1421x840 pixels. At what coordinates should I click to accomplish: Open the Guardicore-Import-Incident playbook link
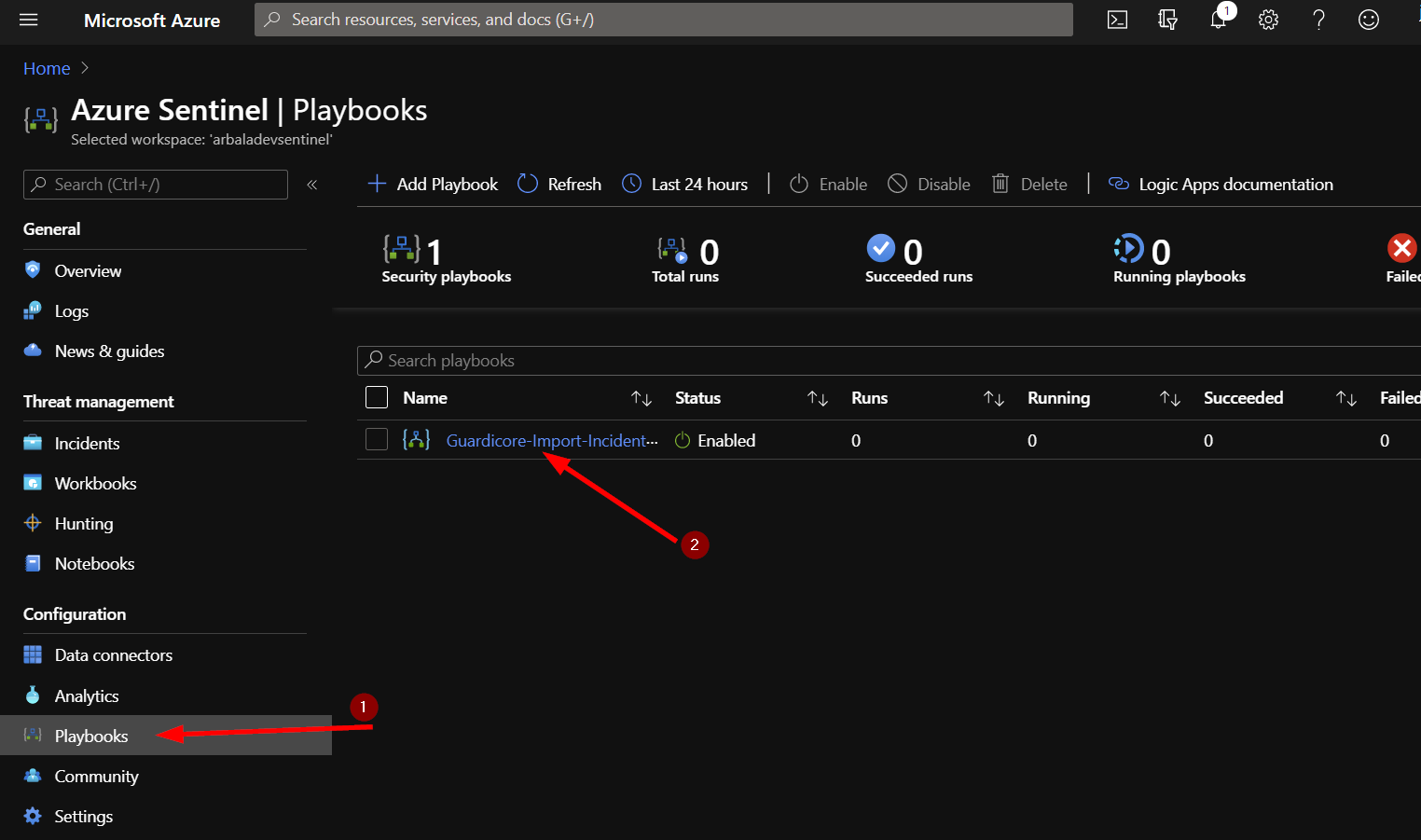pos(552,440)
